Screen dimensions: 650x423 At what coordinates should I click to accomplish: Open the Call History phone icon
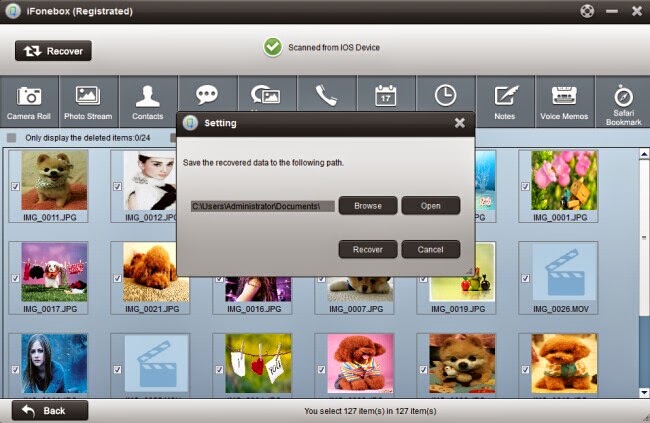click(x=326, y=95)
